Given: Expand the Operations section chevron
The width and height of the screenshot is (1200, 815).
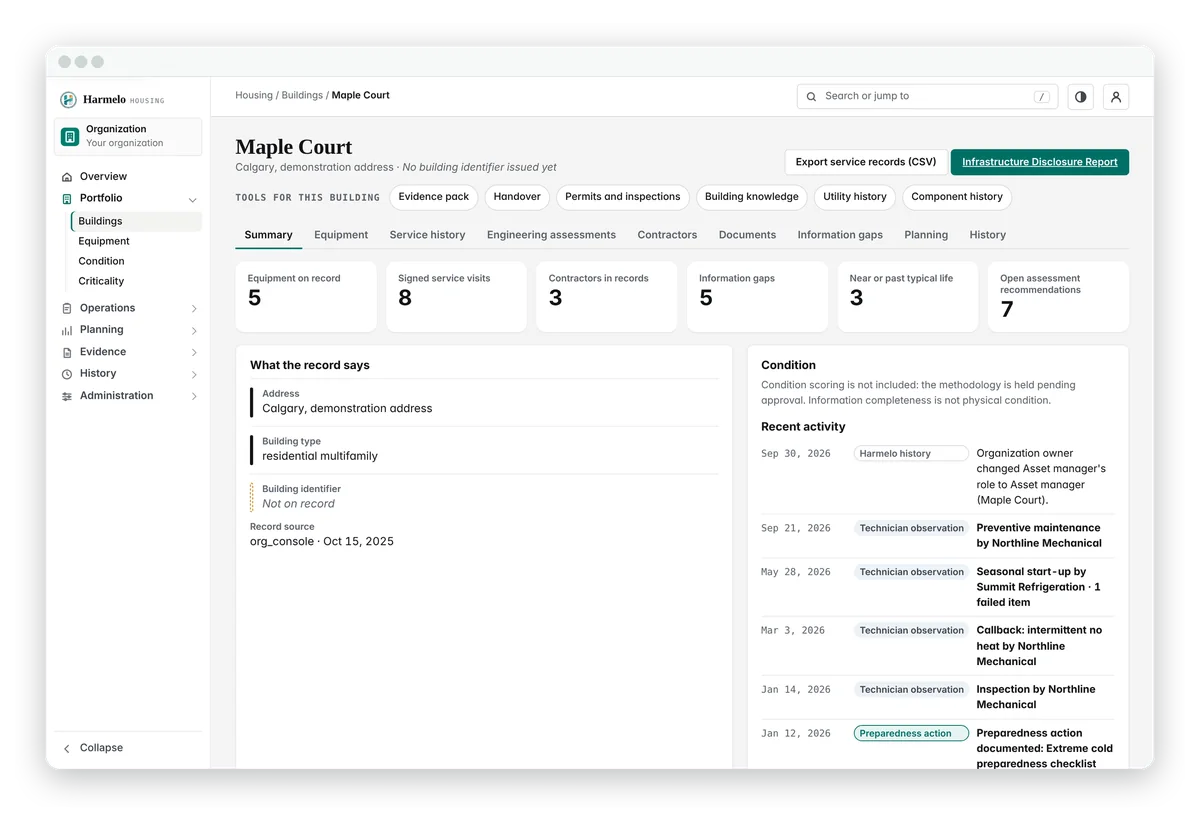Looking at the screenshot, I should [194, 308].
